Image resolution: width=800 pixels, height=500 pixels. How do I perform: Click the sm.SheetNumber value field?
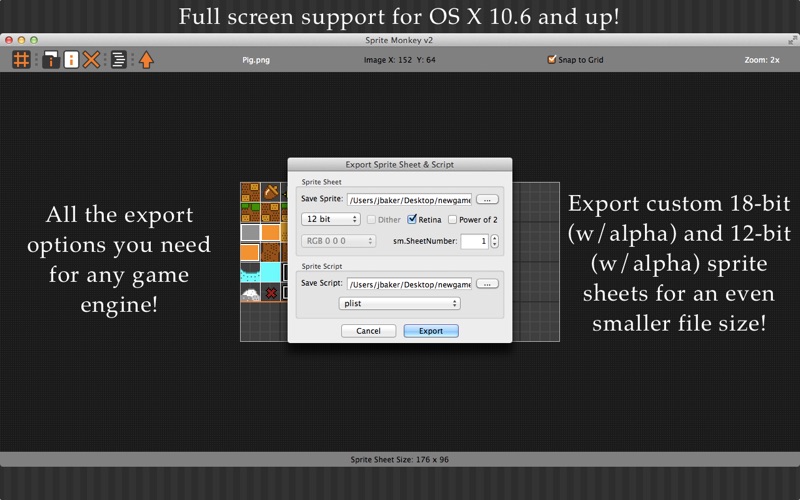tap(474, 241)
